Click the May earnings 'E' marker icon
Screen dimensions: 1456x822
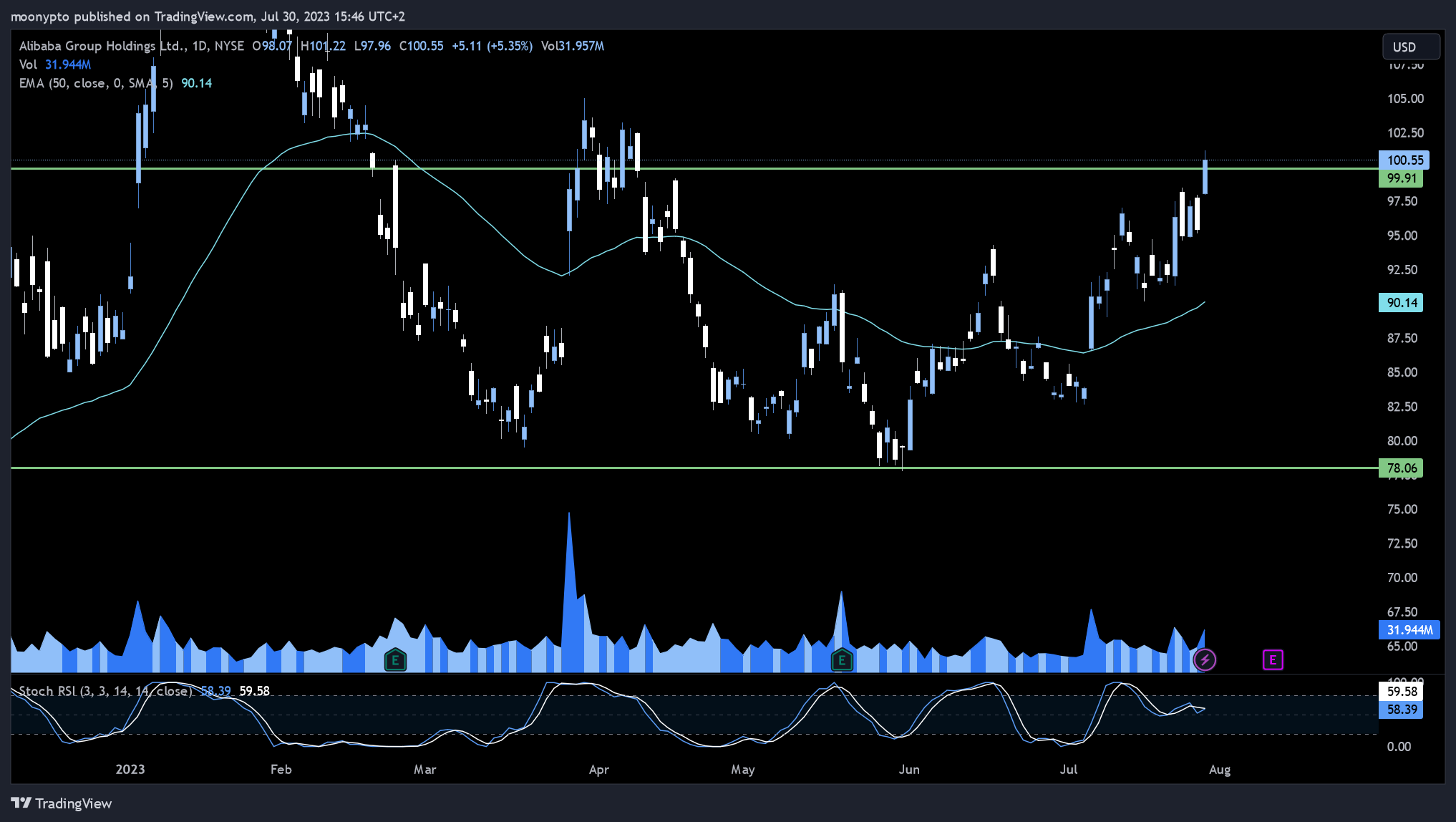(842, 659)
